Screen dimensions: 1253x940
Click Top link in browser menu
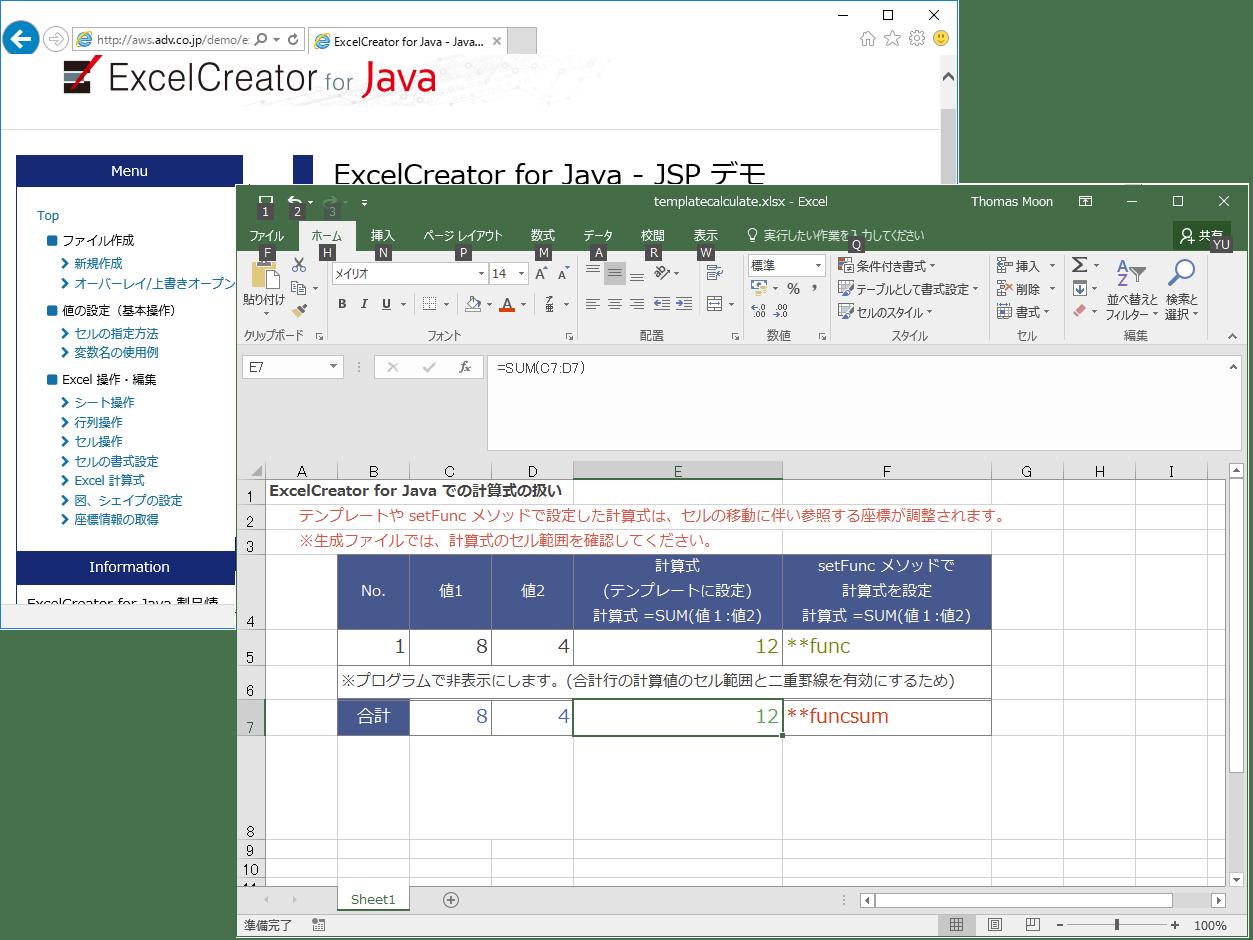[x=48, y=215]
